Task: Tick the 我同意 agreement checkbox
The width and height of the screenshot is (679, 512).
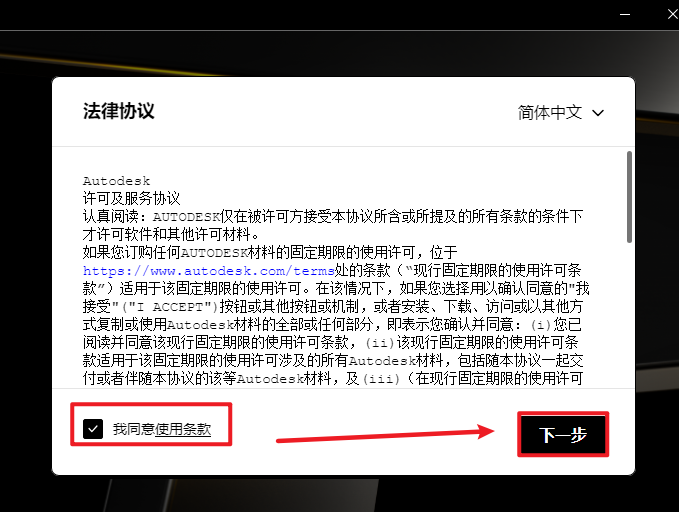Action: point(93,429)
